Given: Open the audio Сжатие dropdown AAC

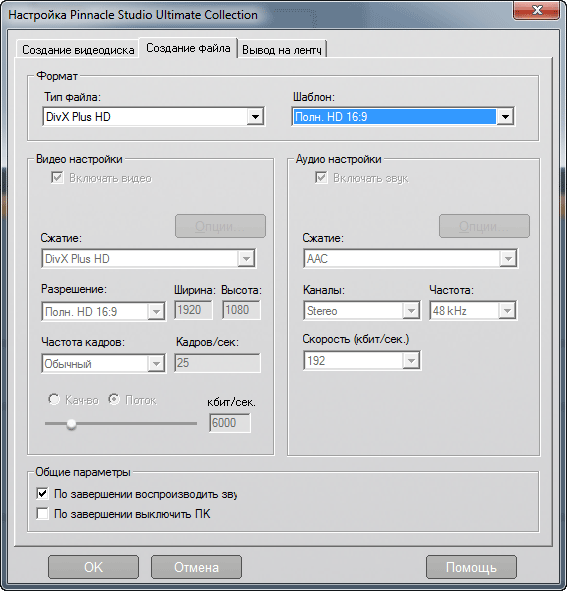Looking at the screenshot, I should coord(411,259).
